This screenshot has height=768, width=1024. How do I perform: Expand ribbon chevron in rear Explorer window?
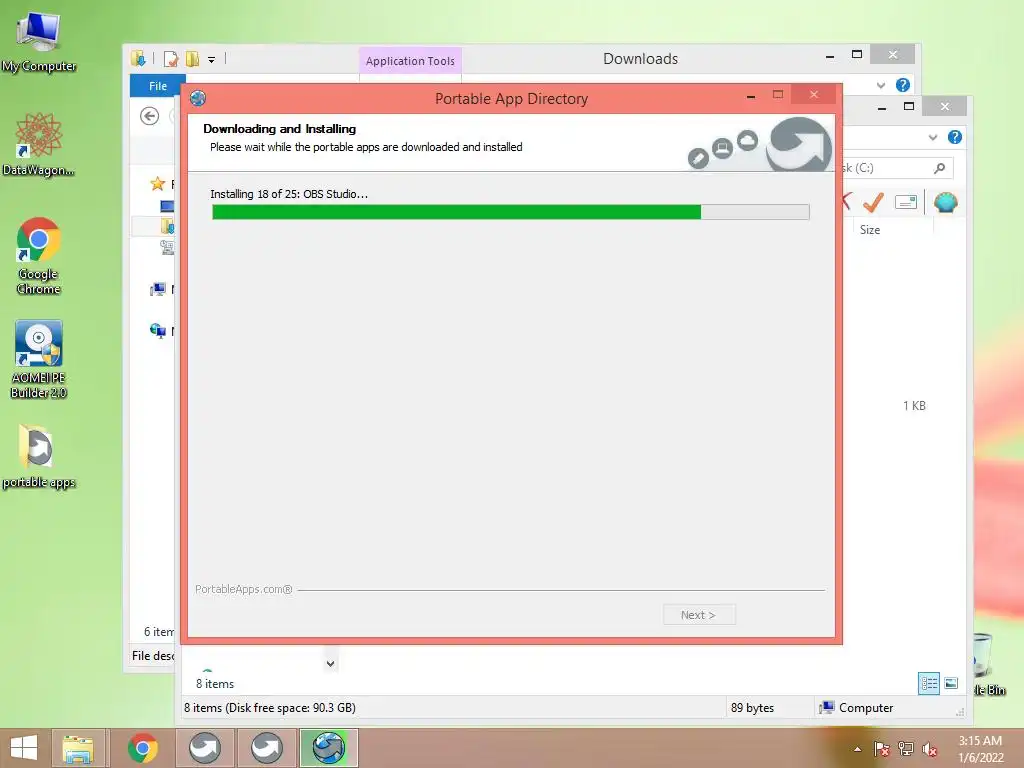click(933, 138)
